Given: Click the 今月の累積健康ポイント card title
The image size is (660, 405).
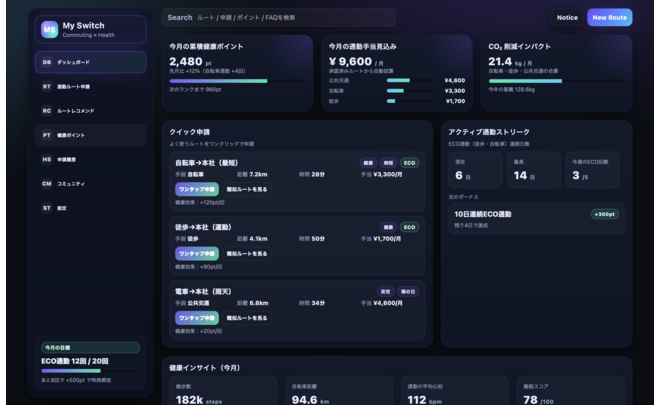Looking at the screenshot, I should 206,47.
